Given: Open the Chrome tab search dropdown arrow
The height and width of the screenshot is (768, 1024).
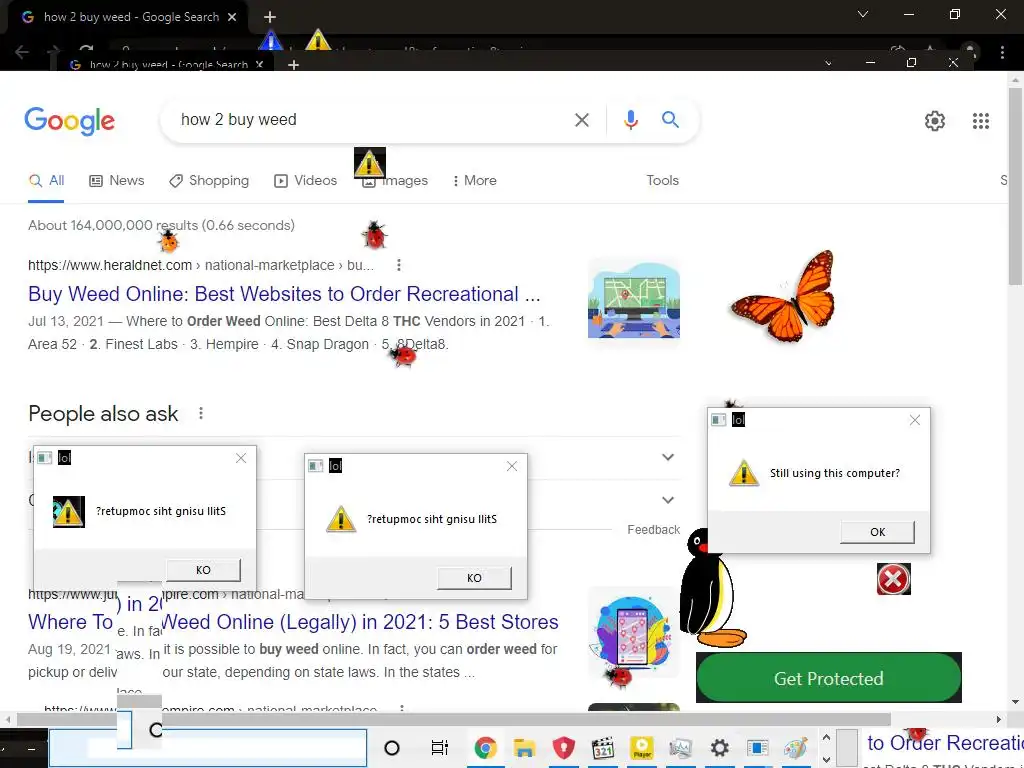Looking at the screenshot, I should click(863, 14).
